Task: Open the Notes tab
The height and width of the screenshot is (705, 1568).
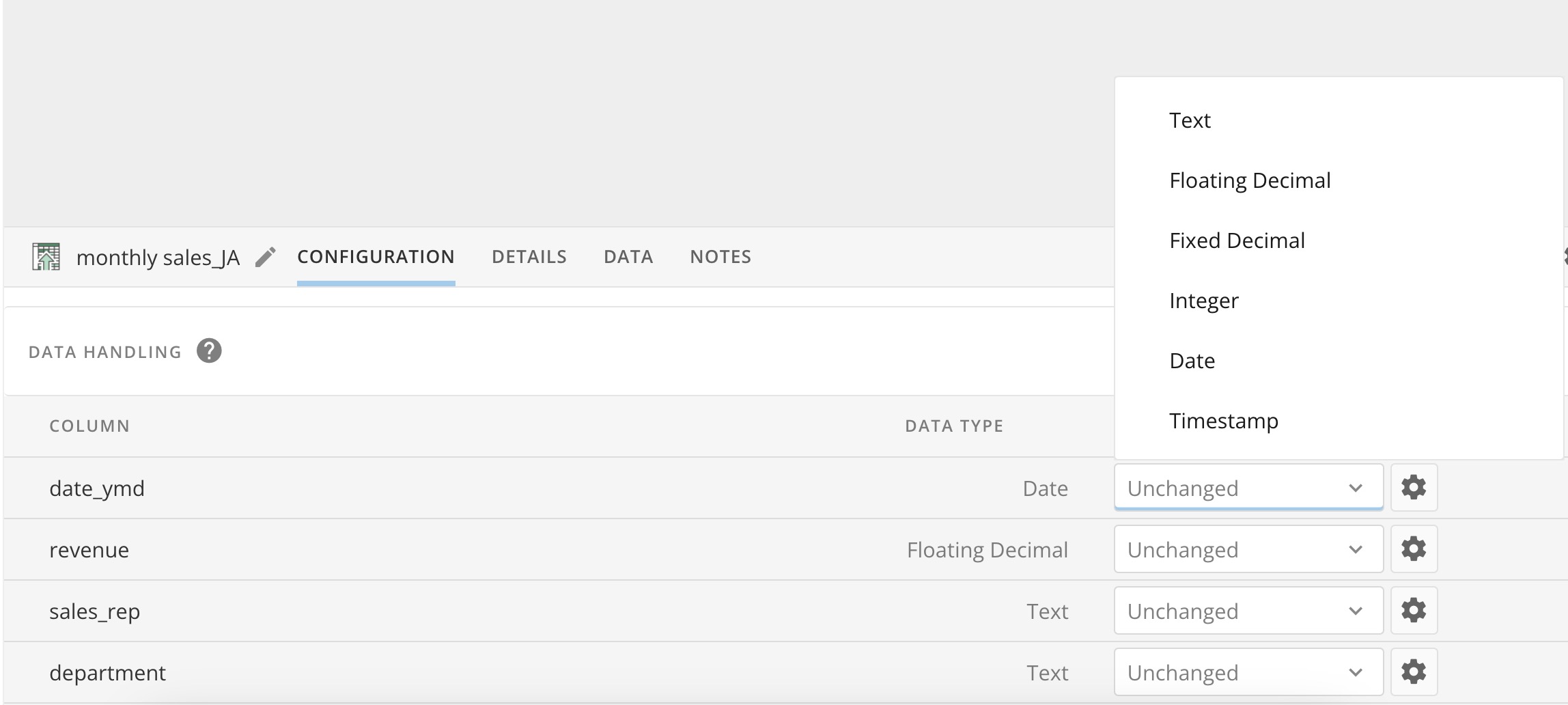Action: [720, 257]
